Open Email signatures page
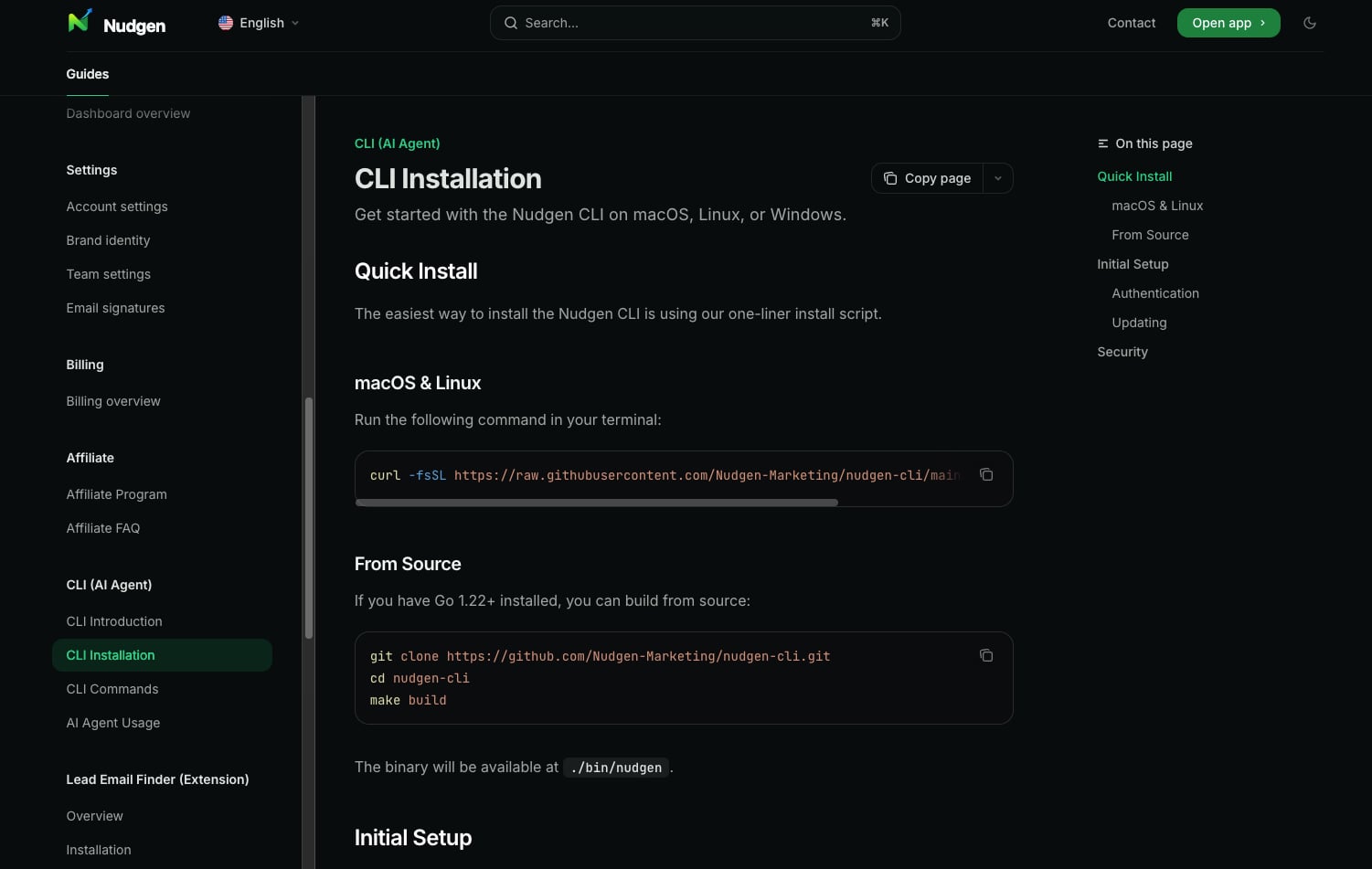 click(x=116, y=308)
